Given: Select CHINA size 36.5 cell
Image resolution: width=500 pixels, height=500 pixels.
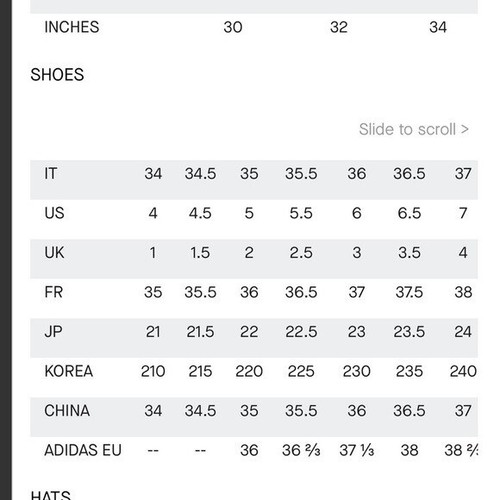Looking at the screenshot, I should click(409, 411).
